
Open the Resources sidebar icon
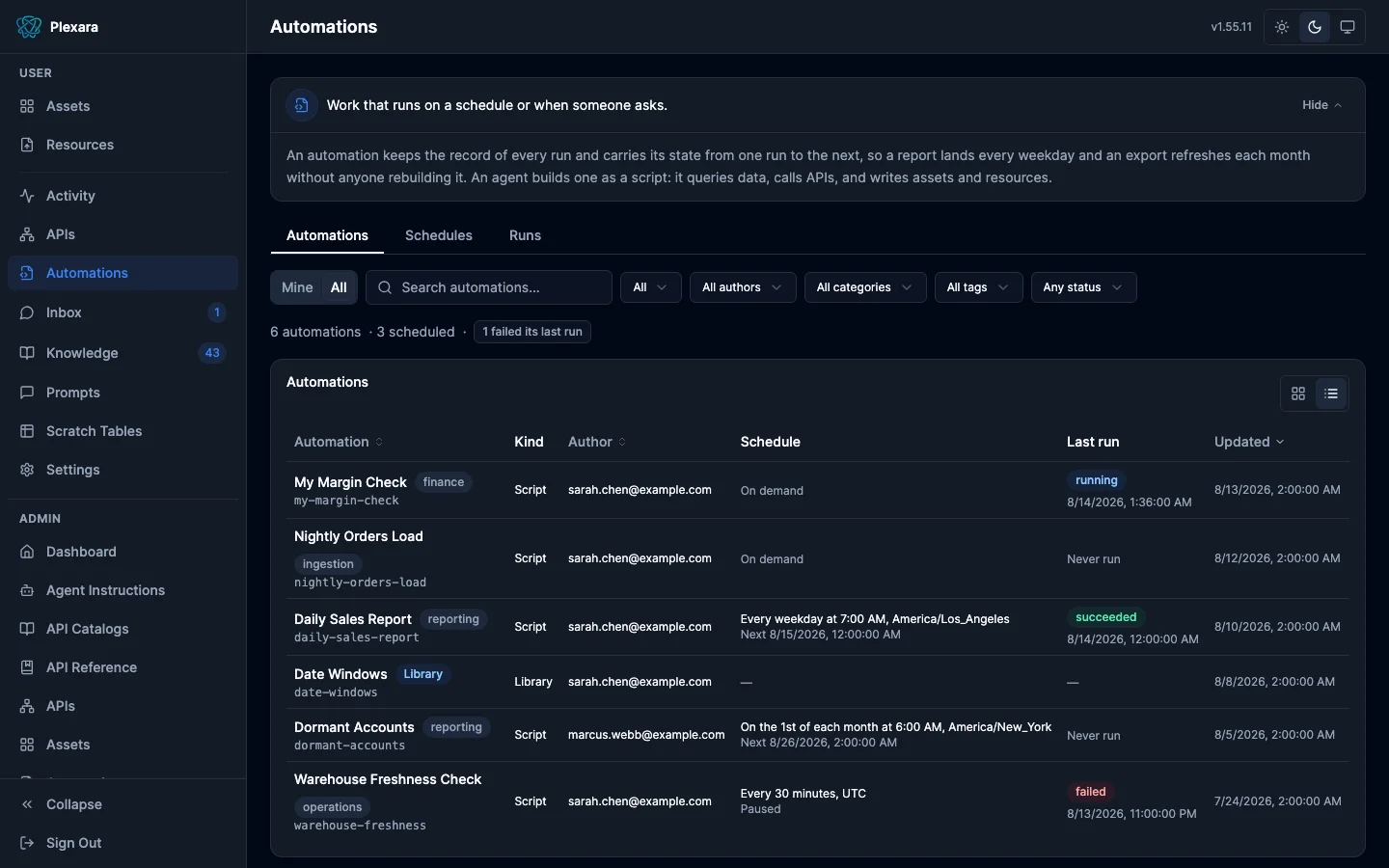[27, 145]
